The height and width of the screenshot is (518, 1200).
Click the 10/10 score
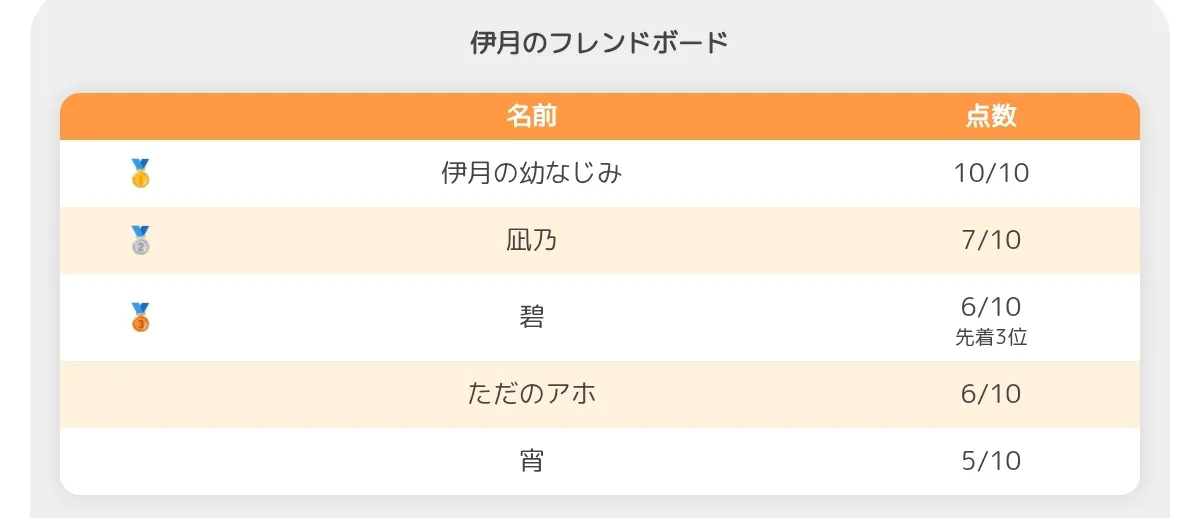tap(991, 173)
